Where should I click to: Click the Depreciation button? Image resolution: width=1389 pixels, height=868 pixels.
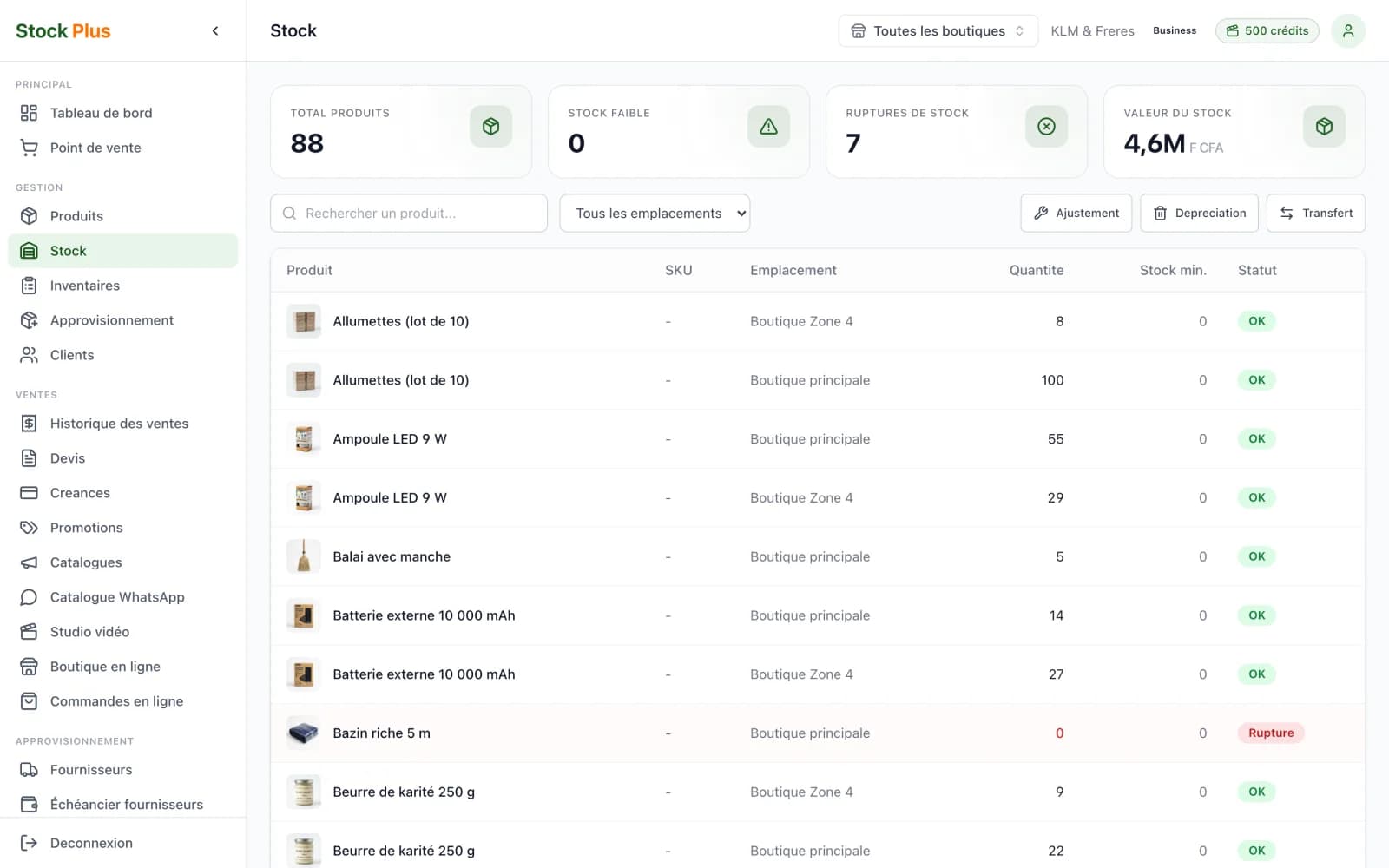click(x=1199, y=214)
